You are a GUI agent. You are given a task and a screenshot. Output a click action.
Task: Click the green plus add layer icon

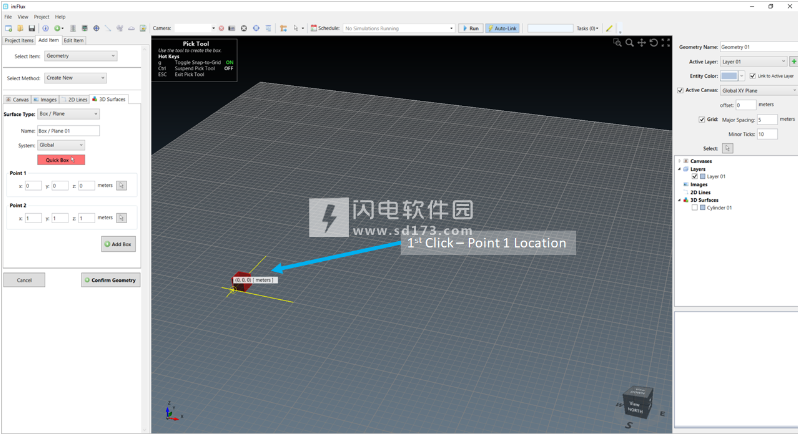(x=793, y=62)
